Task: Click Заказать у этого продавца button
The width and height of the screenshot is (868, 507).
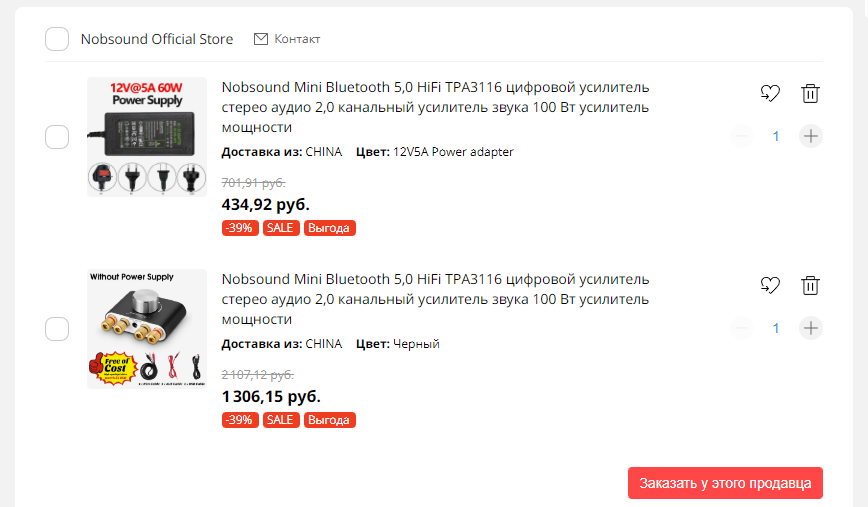Action: (x=725, y=483)
